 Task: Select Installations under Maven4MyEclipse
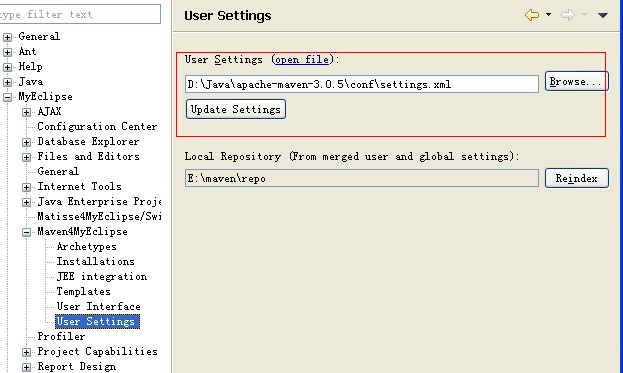click(95, 261)
